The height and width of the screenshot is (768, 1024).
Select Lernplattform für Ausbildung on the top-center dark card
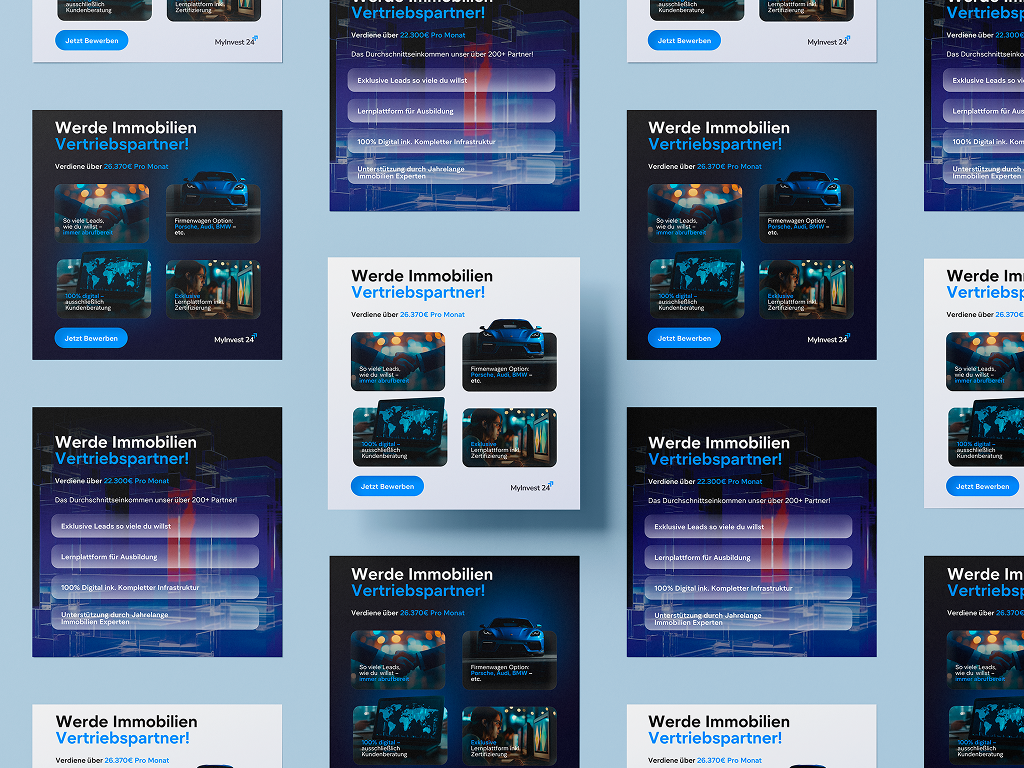coord(451,111)
